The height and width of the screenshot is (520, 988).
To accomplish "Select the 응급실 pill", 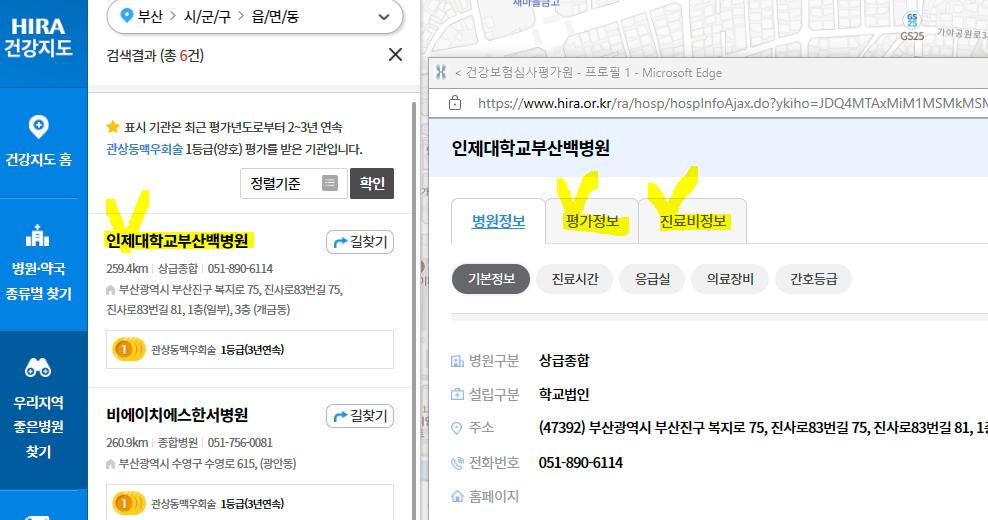I will click(652, 279).
